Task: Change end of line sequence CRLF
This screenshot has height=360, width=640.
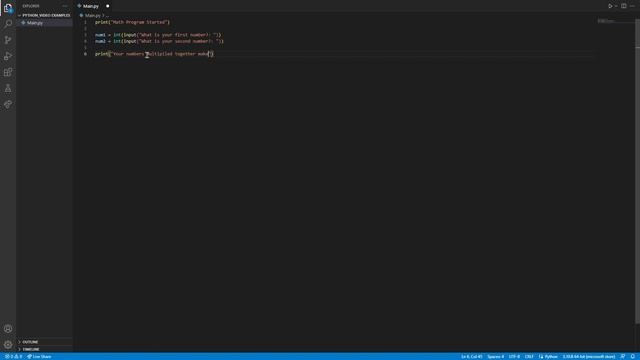Action: click(x=529, y=357)
